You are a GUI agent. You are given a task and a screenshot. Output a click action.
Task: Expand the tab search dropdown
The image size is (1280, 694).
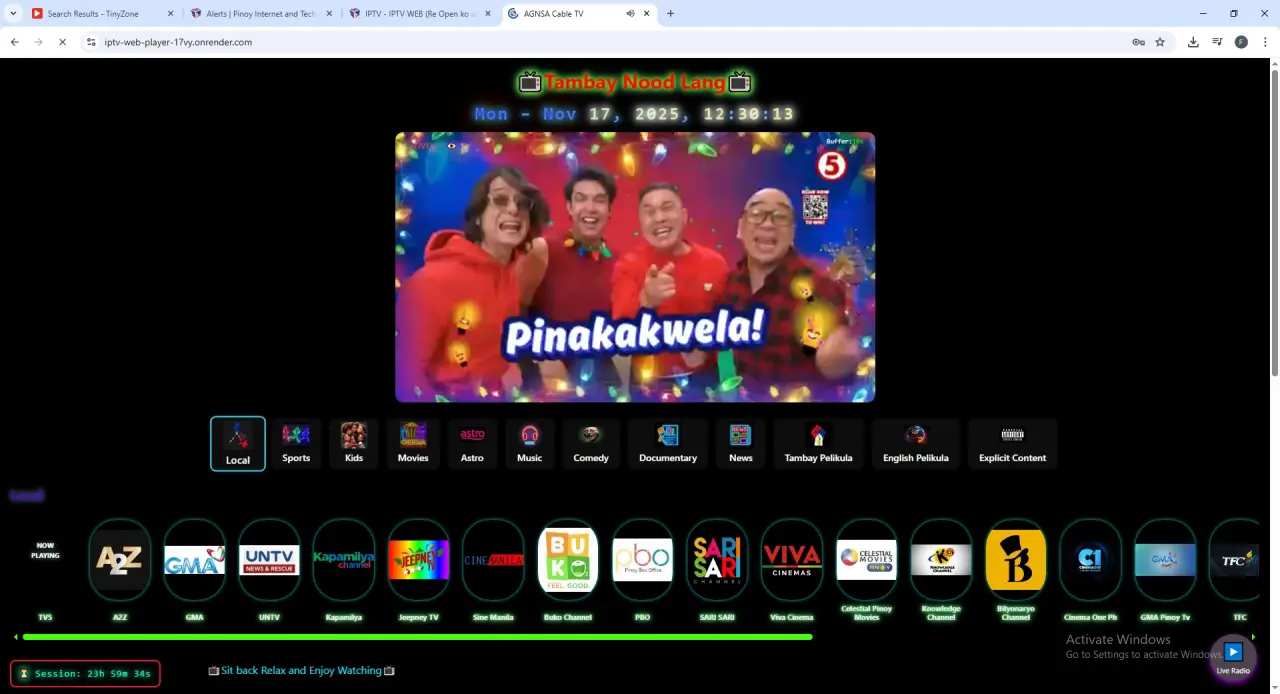pos(11,14)
